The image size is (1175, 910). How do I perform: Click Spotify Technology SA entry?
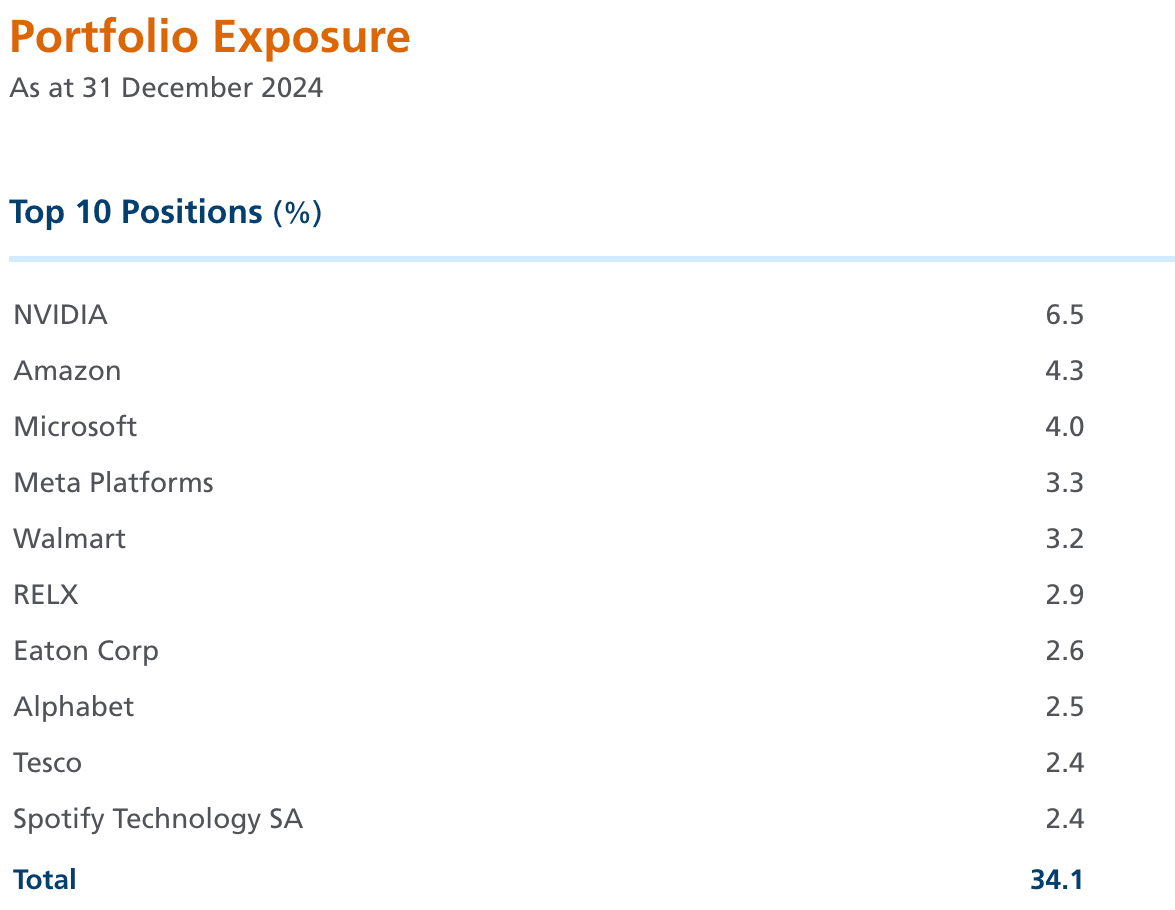pyautogui.click(x=158, y=820)
